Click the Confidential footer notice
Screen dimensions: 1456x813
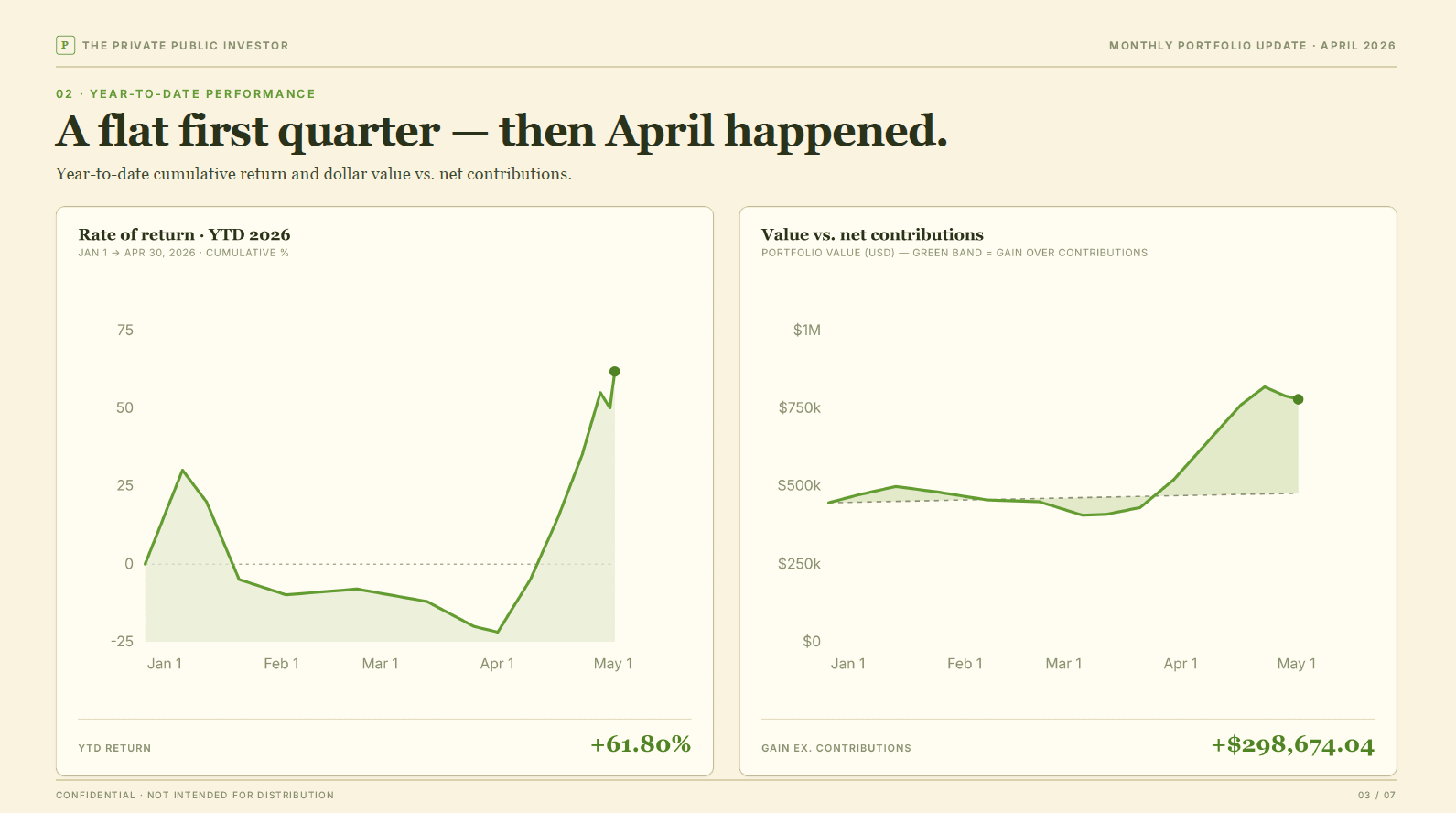(x=195, y=796)
